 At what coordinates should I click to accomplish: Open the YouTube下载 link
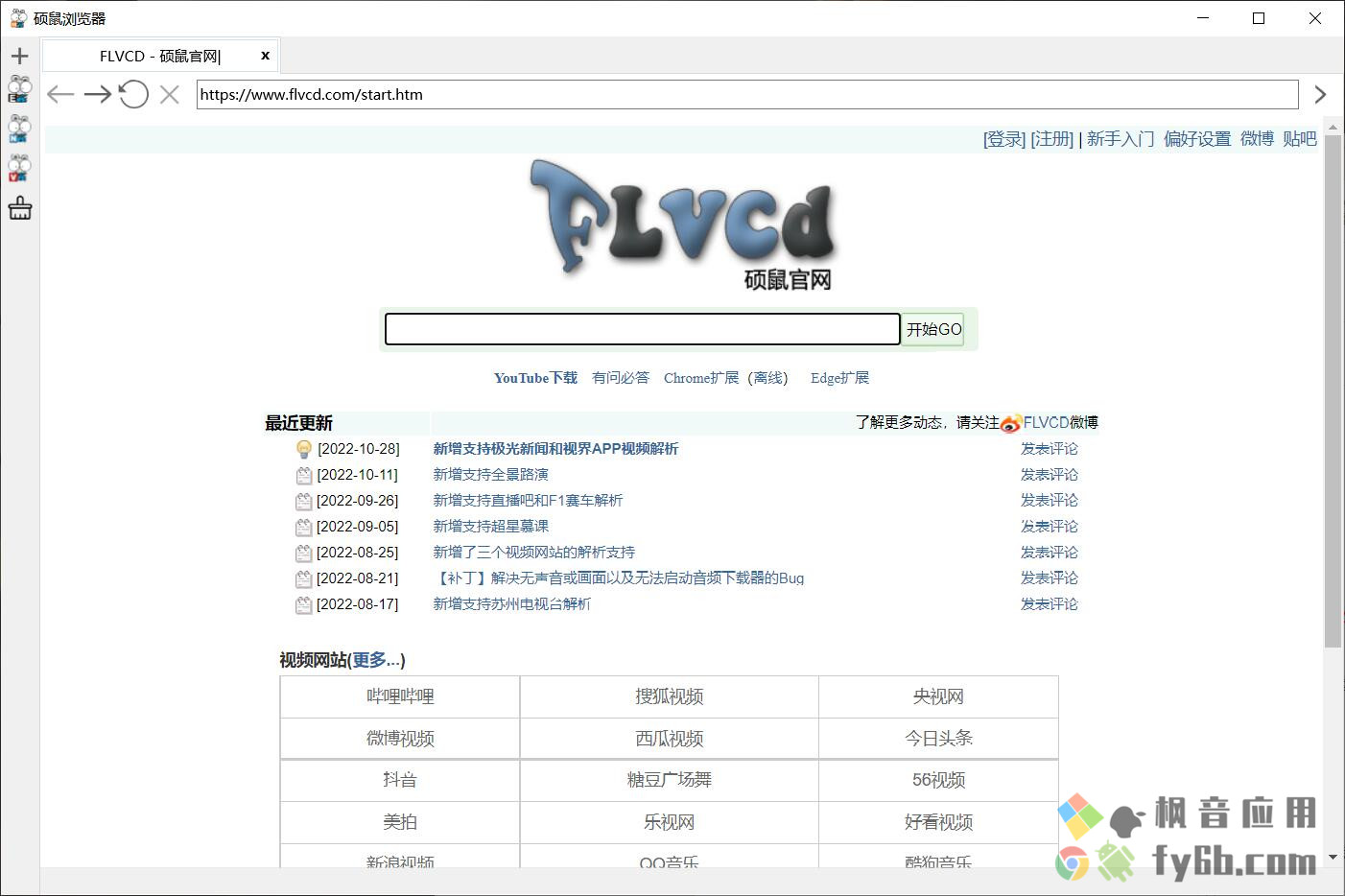[535, 378]
